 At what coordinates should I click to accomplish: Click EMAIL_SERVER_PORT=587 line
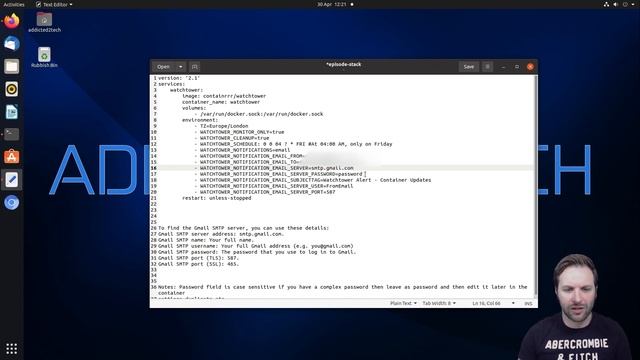tap(264, 192)
